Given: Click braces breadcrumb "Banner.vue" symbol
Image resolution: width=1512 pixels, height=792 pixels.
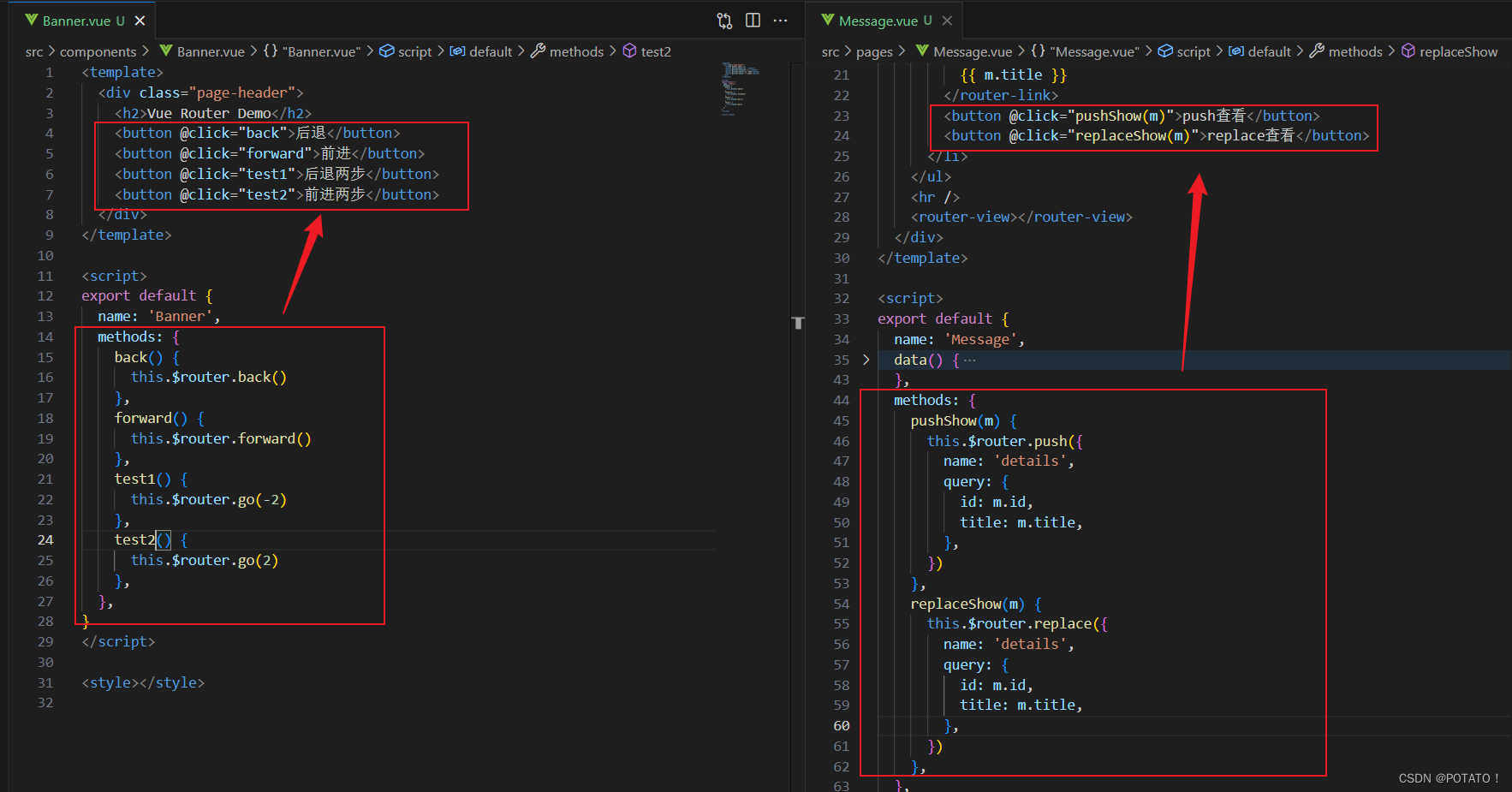Looking at the screenshot, I should [313, 51].
